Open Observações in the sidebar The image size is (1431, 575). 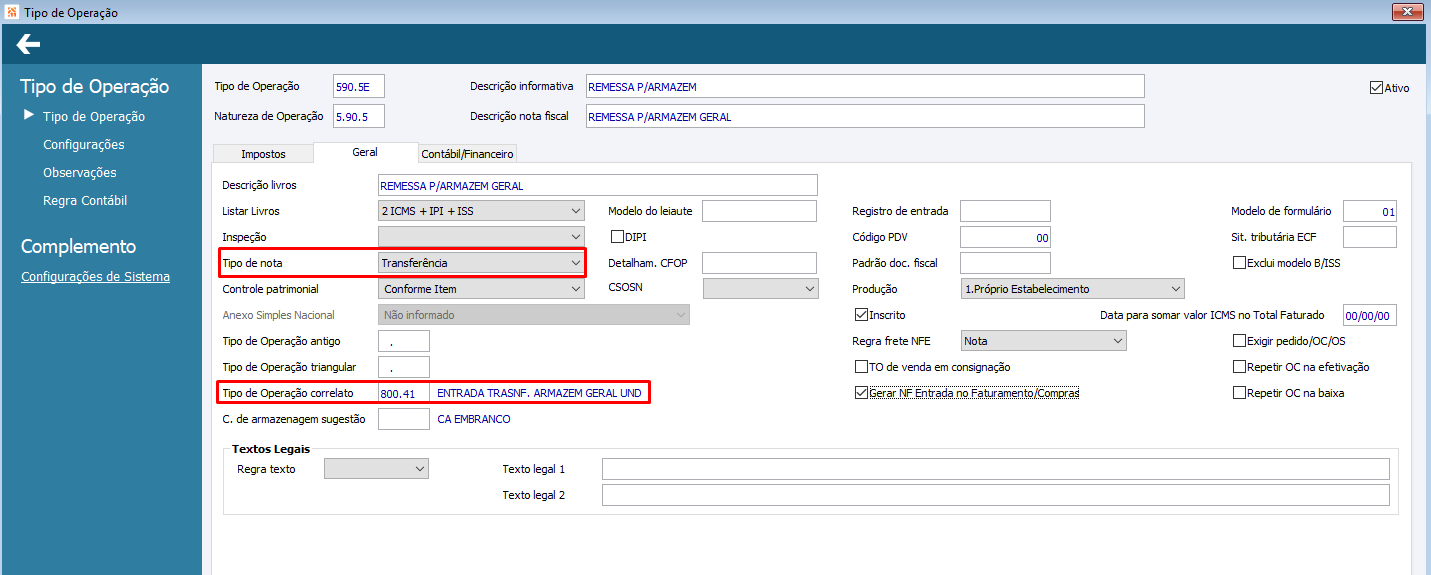click(80, 172)
